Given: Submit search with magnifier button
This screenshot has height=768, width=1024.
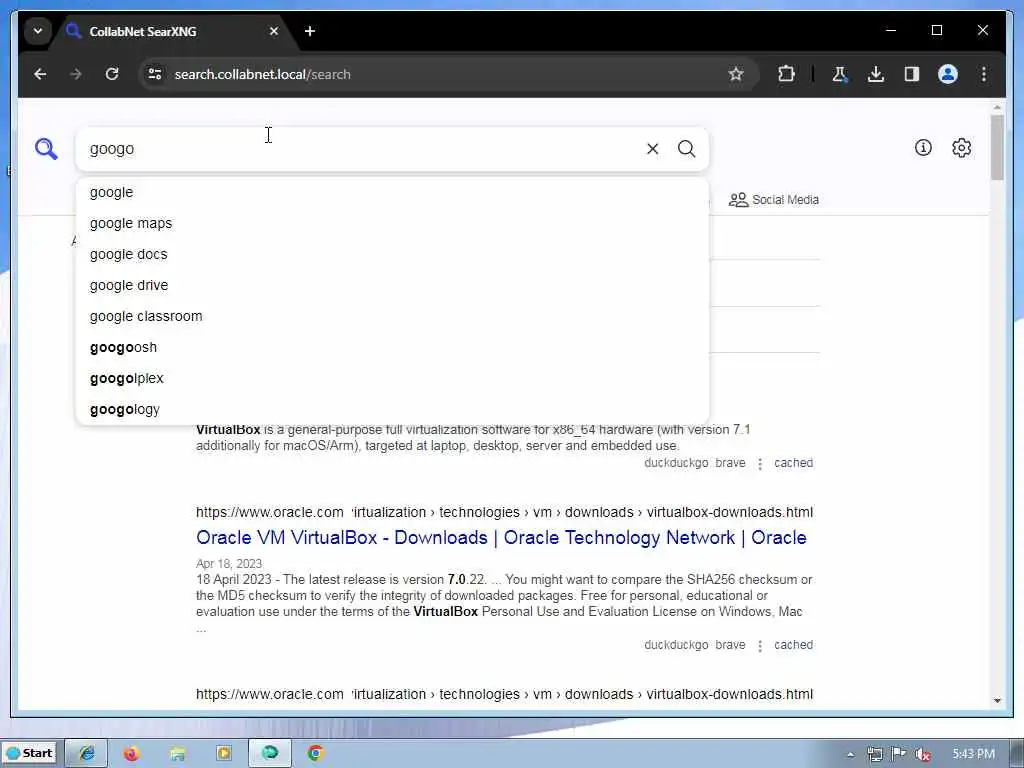Looking at the screenshot, I should point(686,149).
